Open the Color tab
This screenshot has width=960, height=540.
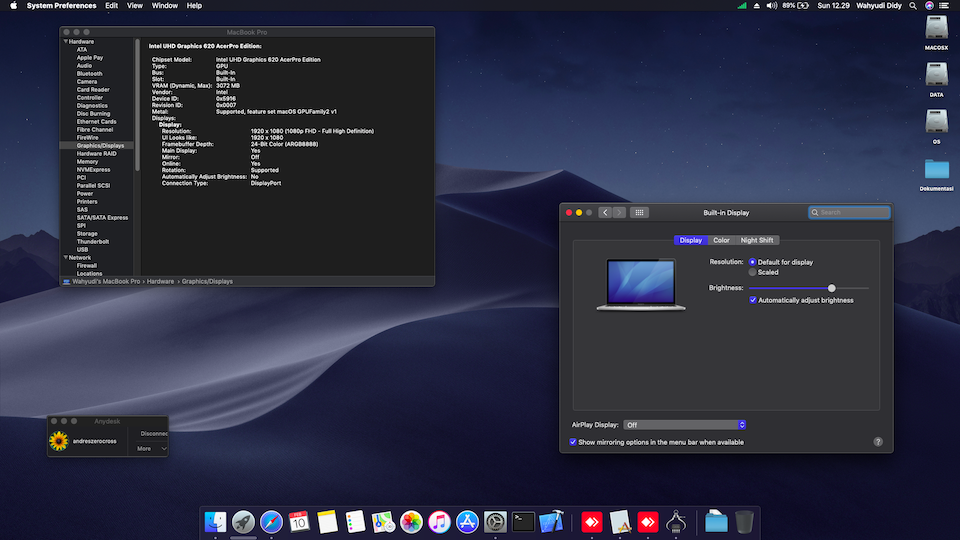[x=721, y=240]
